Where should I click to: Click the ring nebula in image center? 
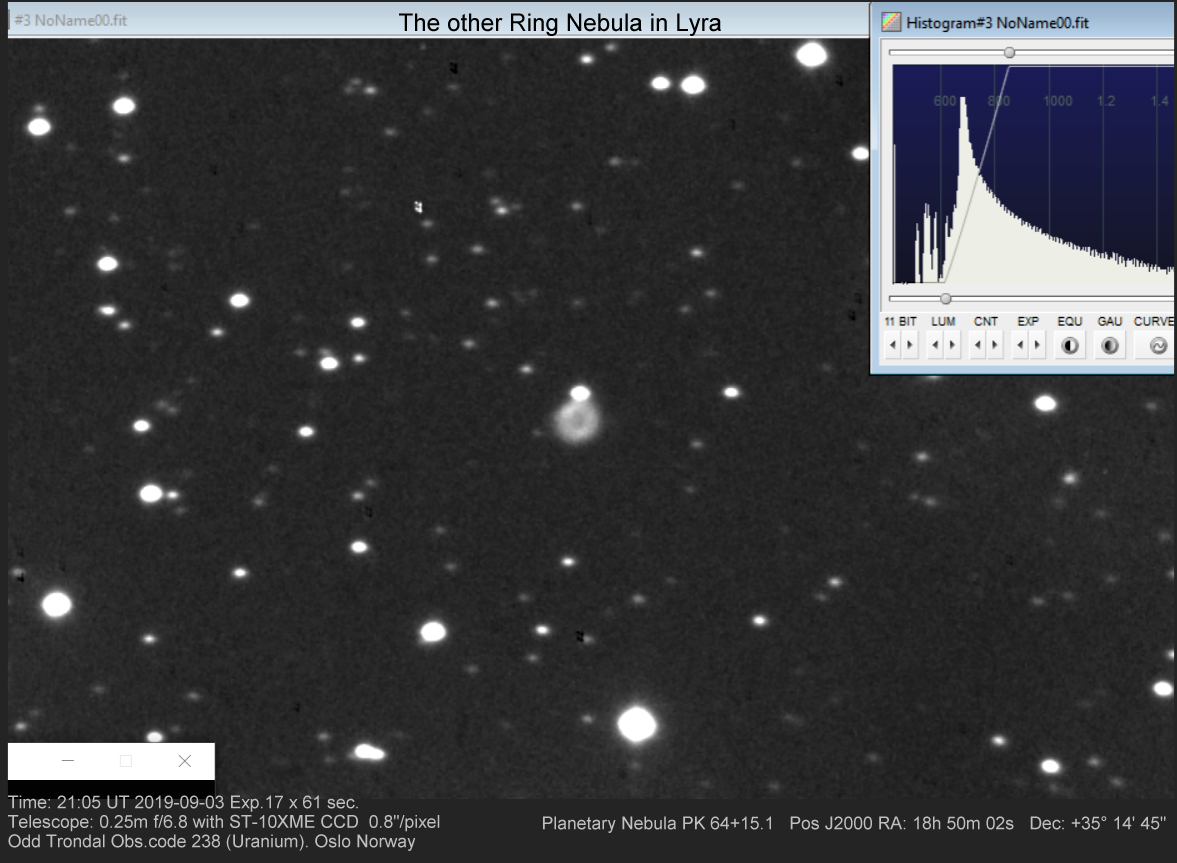577,422
